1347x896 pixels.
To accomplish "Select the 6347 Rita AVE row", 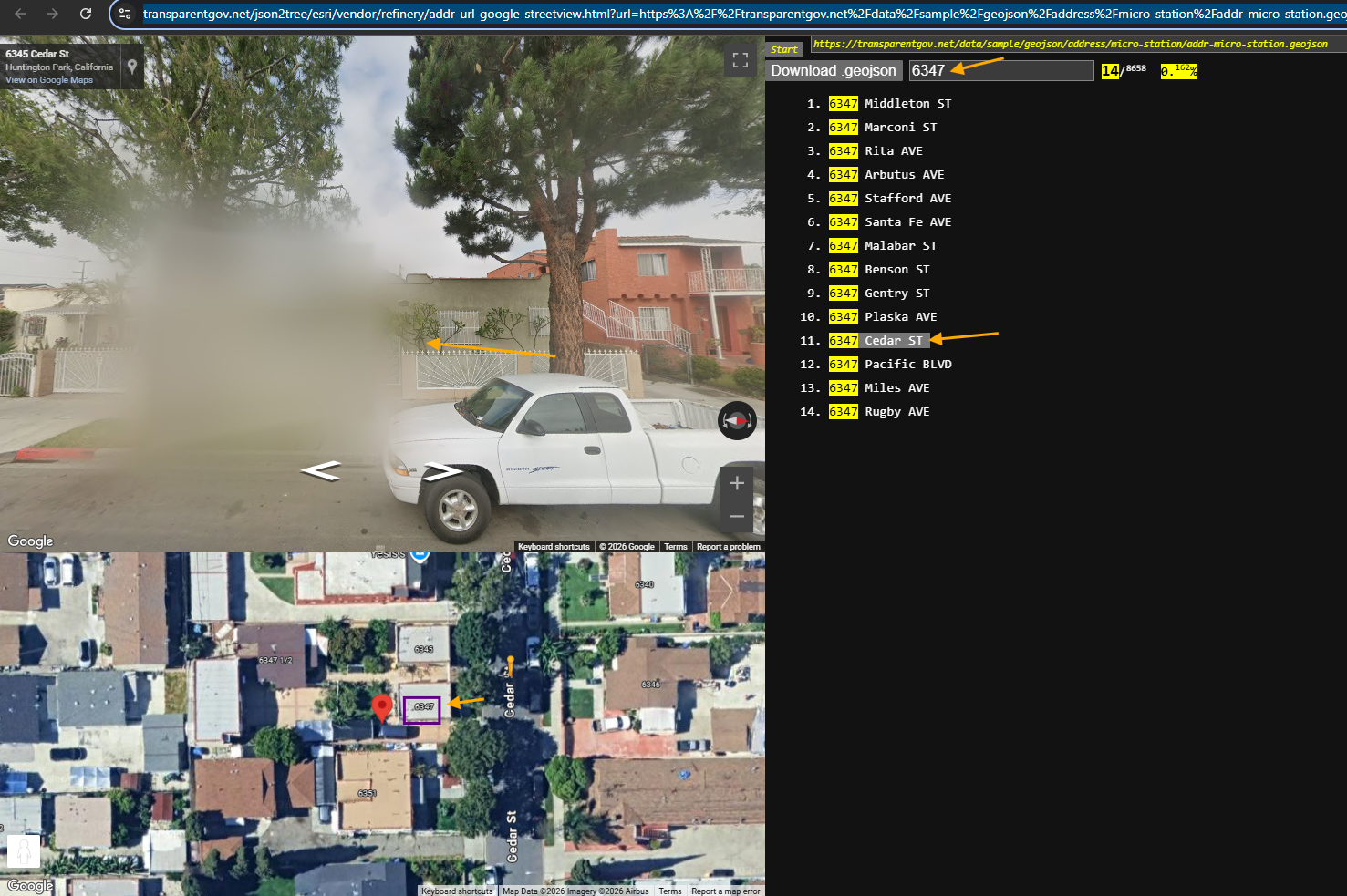I will tap(876, 151).
